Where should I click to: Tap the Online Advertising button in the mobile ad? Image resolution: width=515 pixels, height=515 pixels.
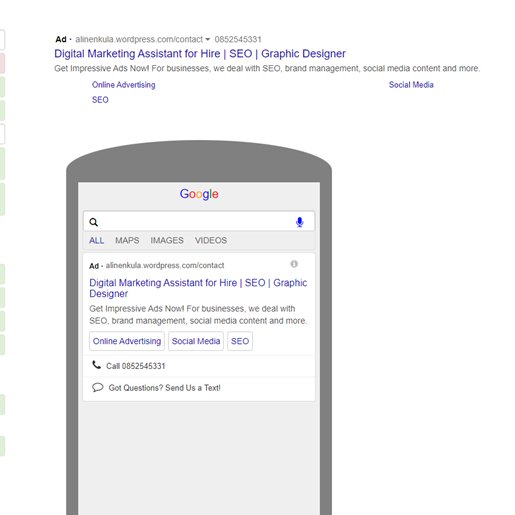[x=127, y=341]
